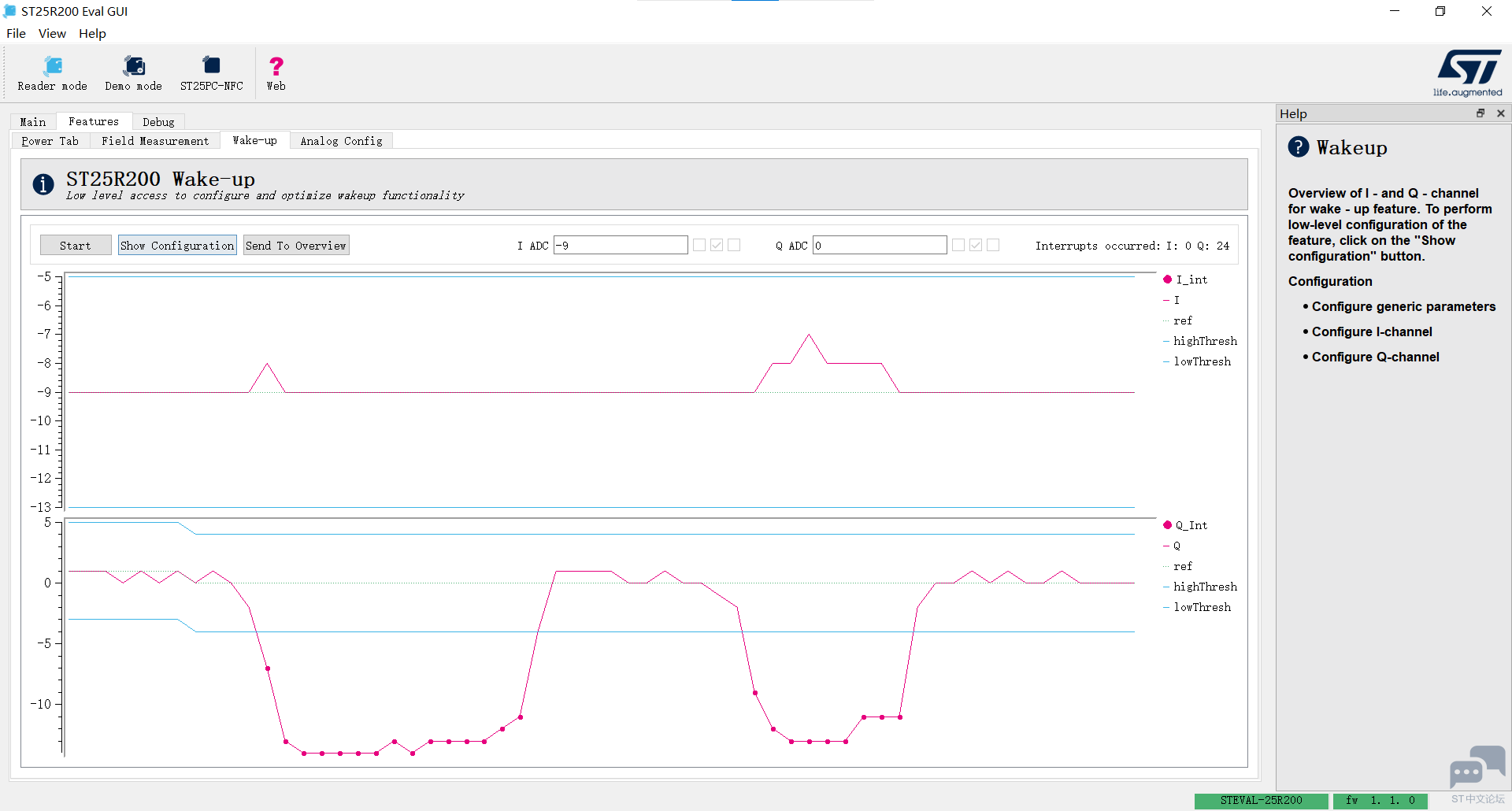Screen dimensions: 1512x811
Task: Click the Start button
Action: 76,246
